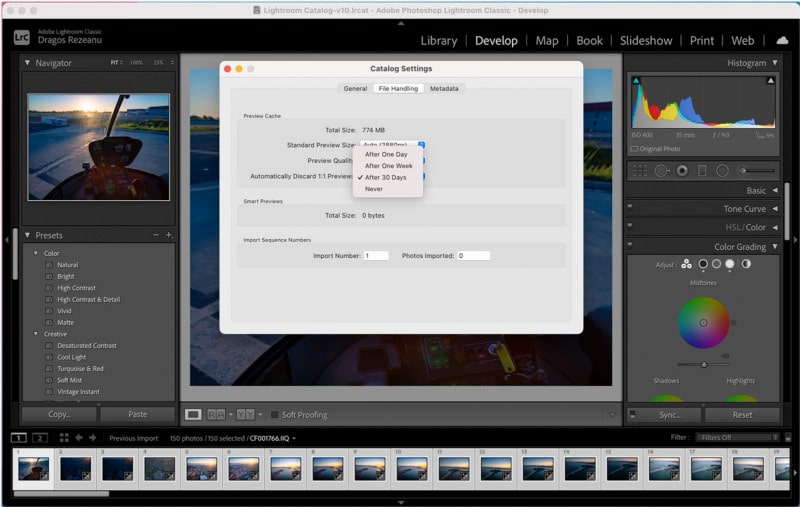
Task: Collapse the Color Grading panel
Action: 774,247
